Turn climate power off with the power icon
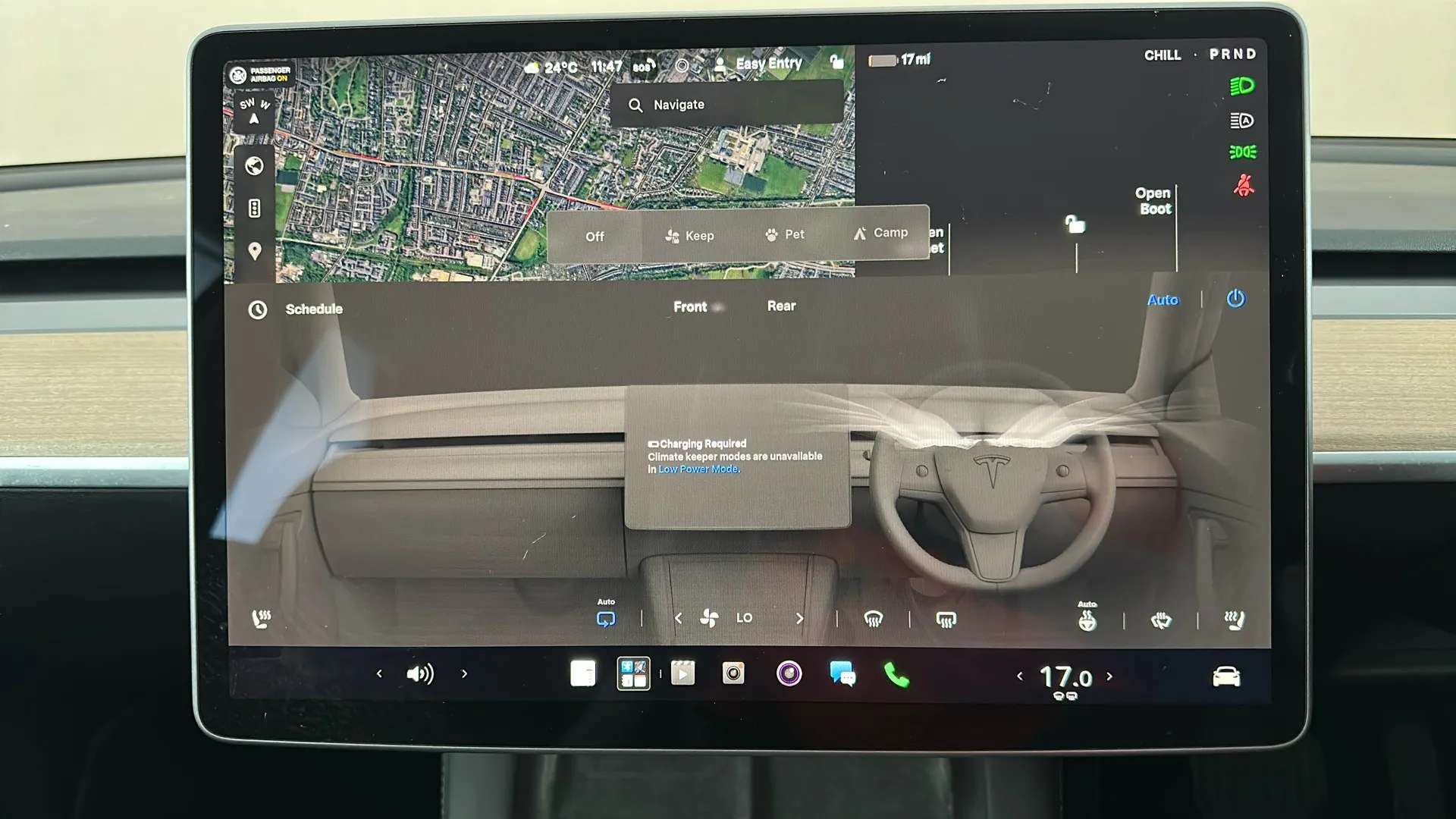This screenshot has height=819, width=1456. pos(1235,299)
